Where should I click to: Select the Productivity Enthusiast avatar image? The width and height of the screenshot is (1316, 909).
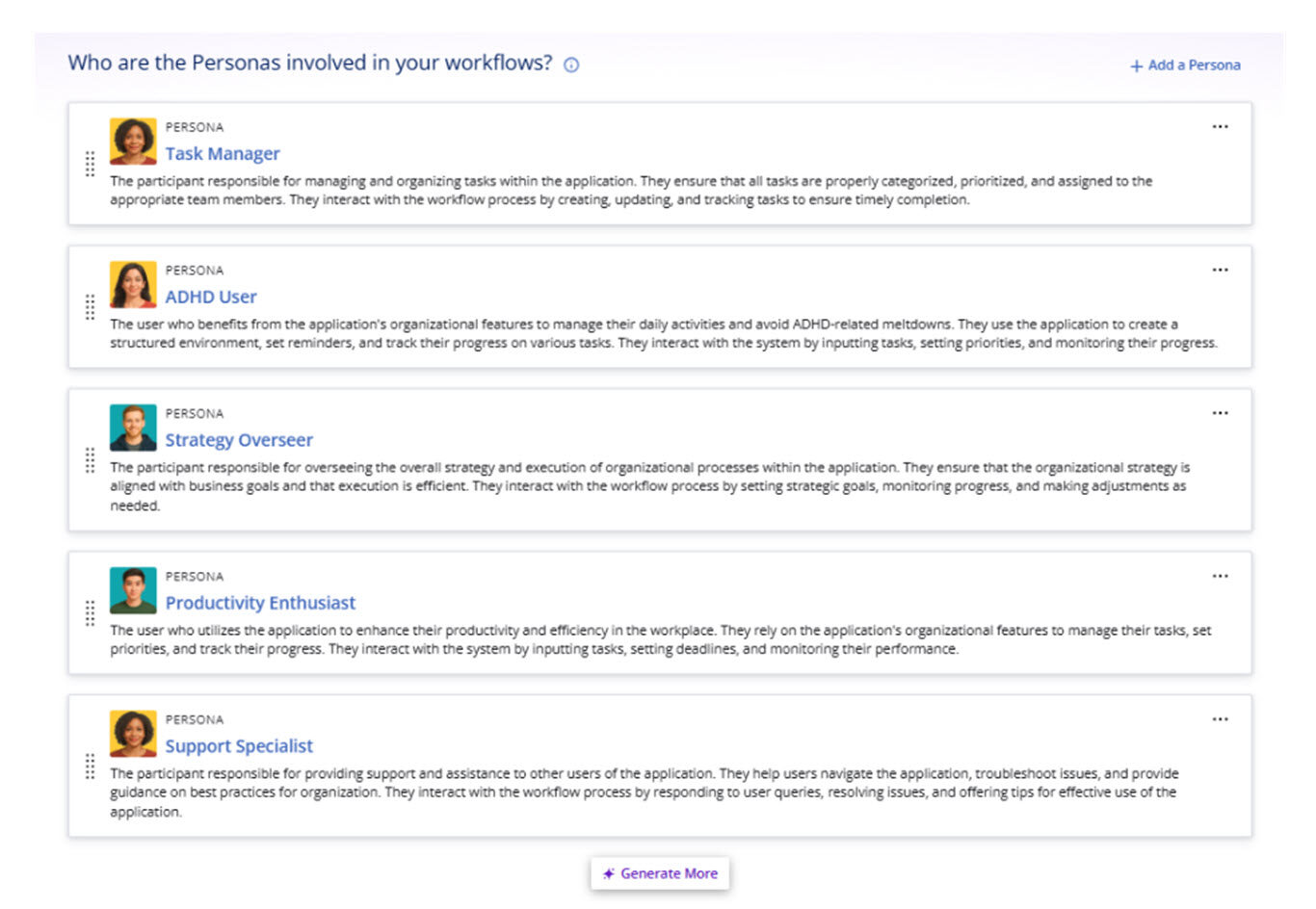pos(133,590)
